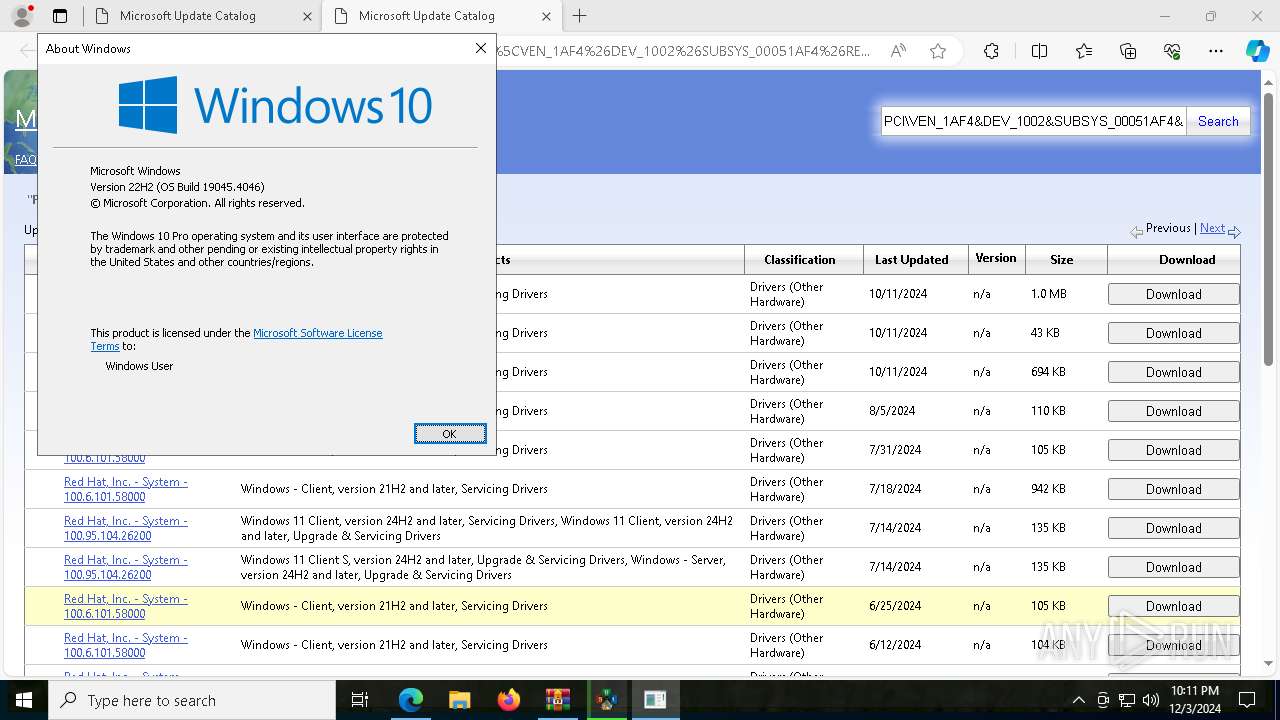1280x720 pixels.
Task: Close the first Microsoft Update Catalog tab
Action: point(306,16)
